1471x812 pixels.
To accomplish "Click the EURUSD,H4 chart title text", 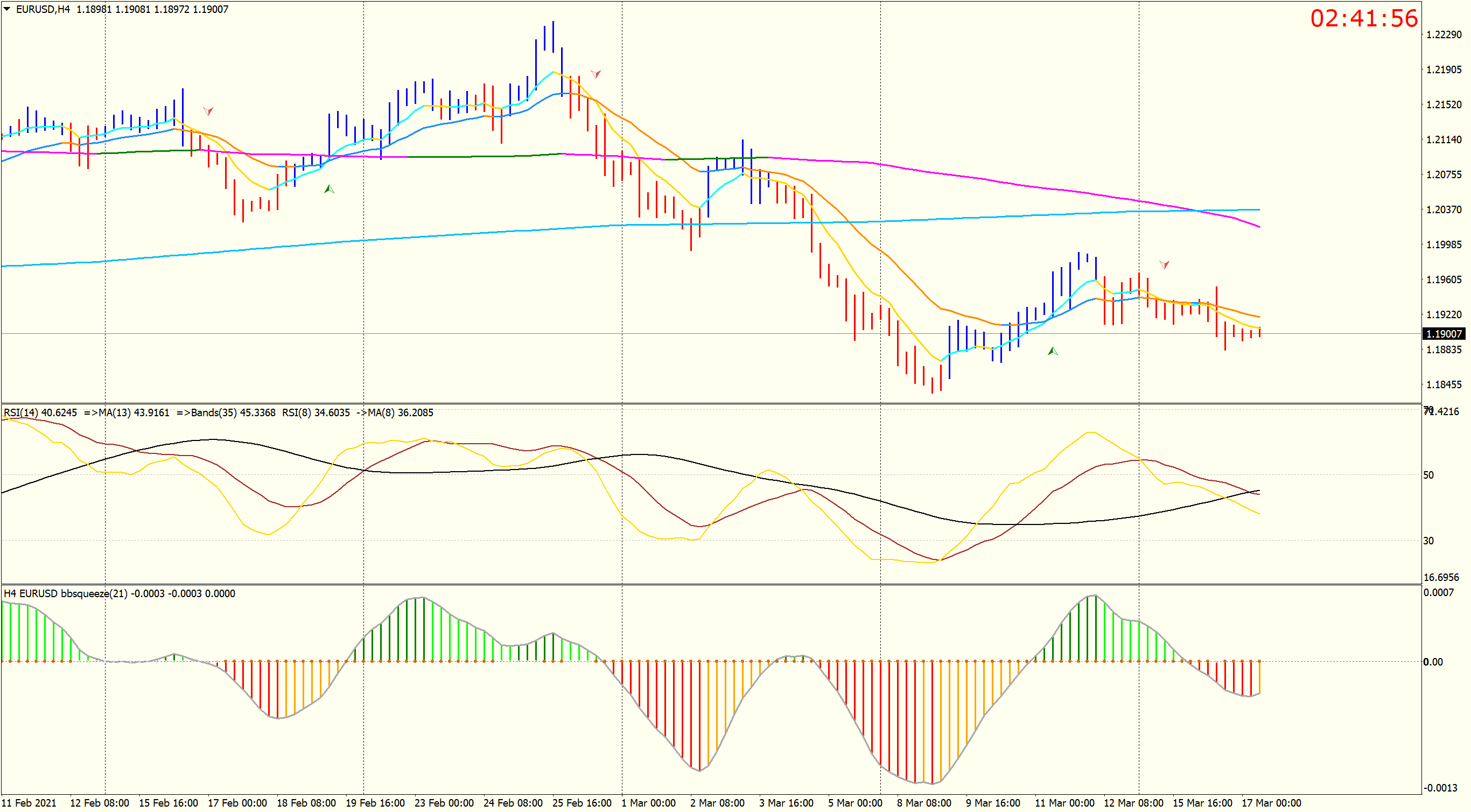I will [43, 9].
